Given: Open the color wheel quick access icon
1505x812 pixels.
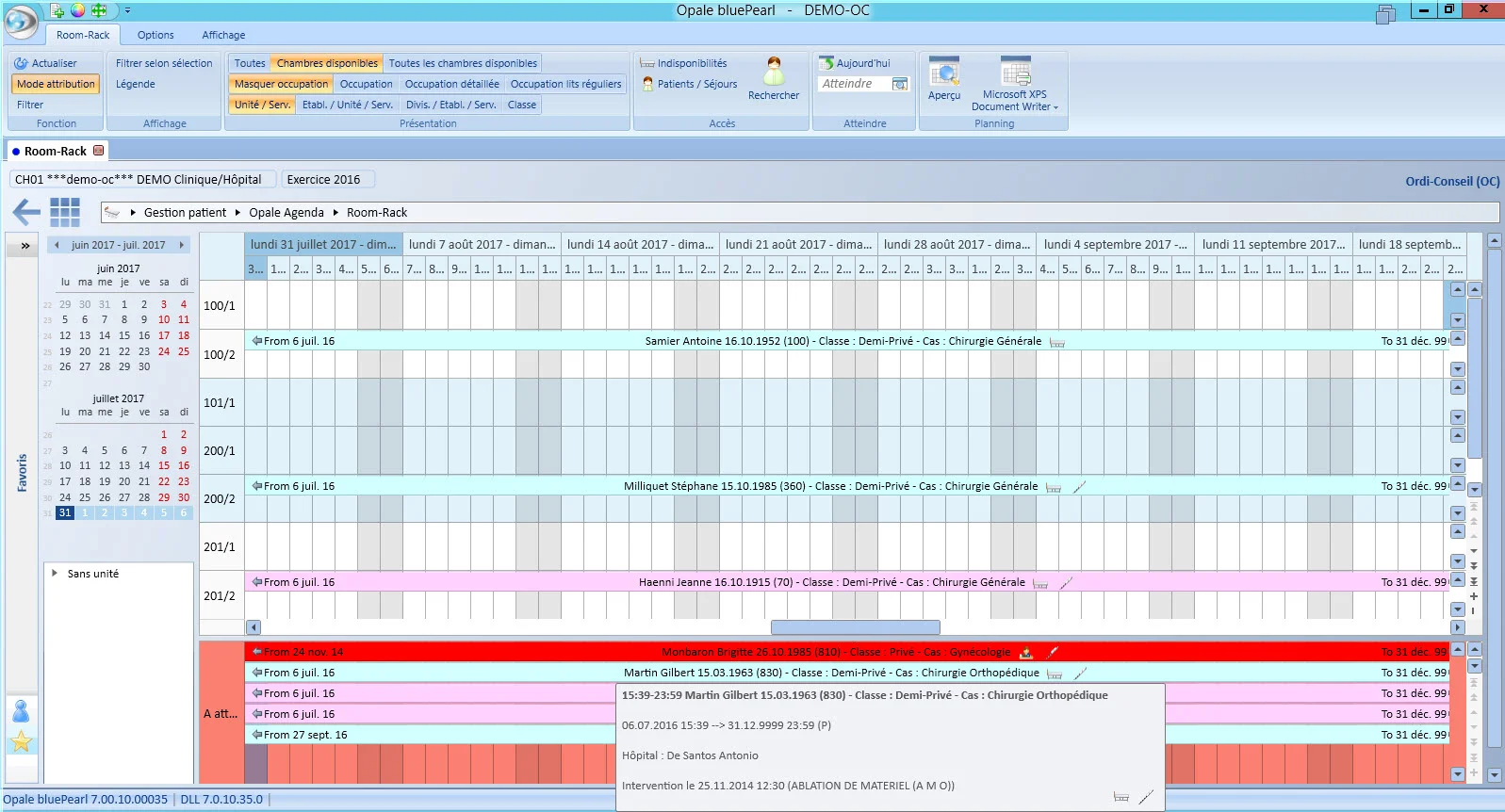Looking at the screenshot, I should (78, 10).
